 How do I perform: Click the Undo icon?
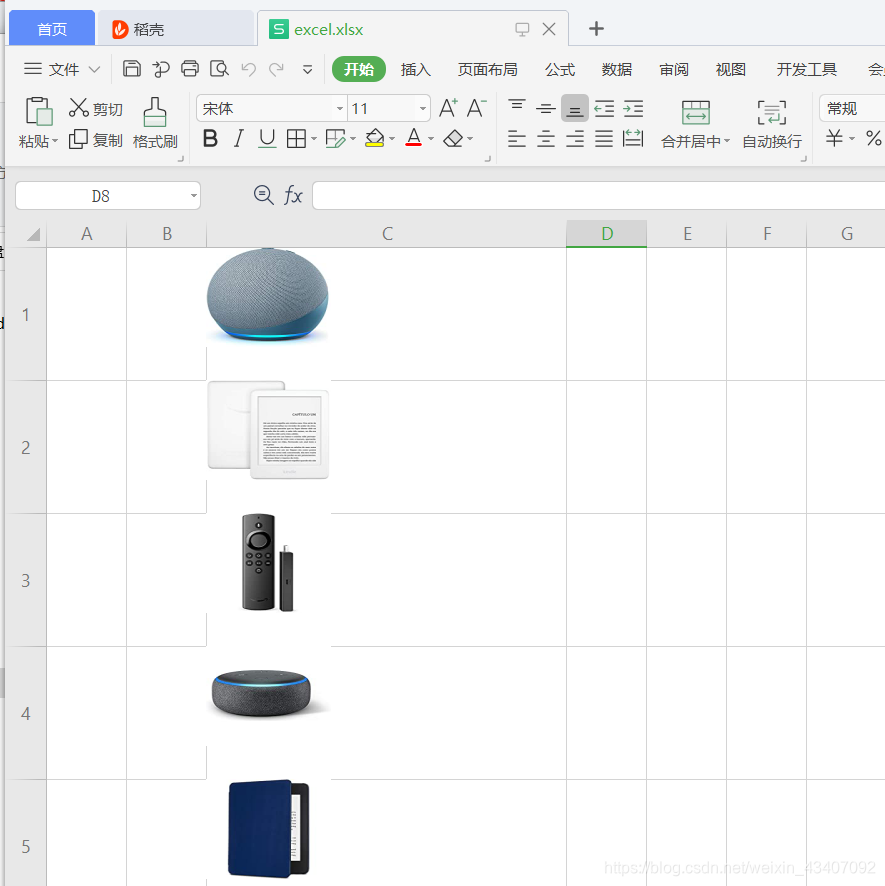coord(249,68)
